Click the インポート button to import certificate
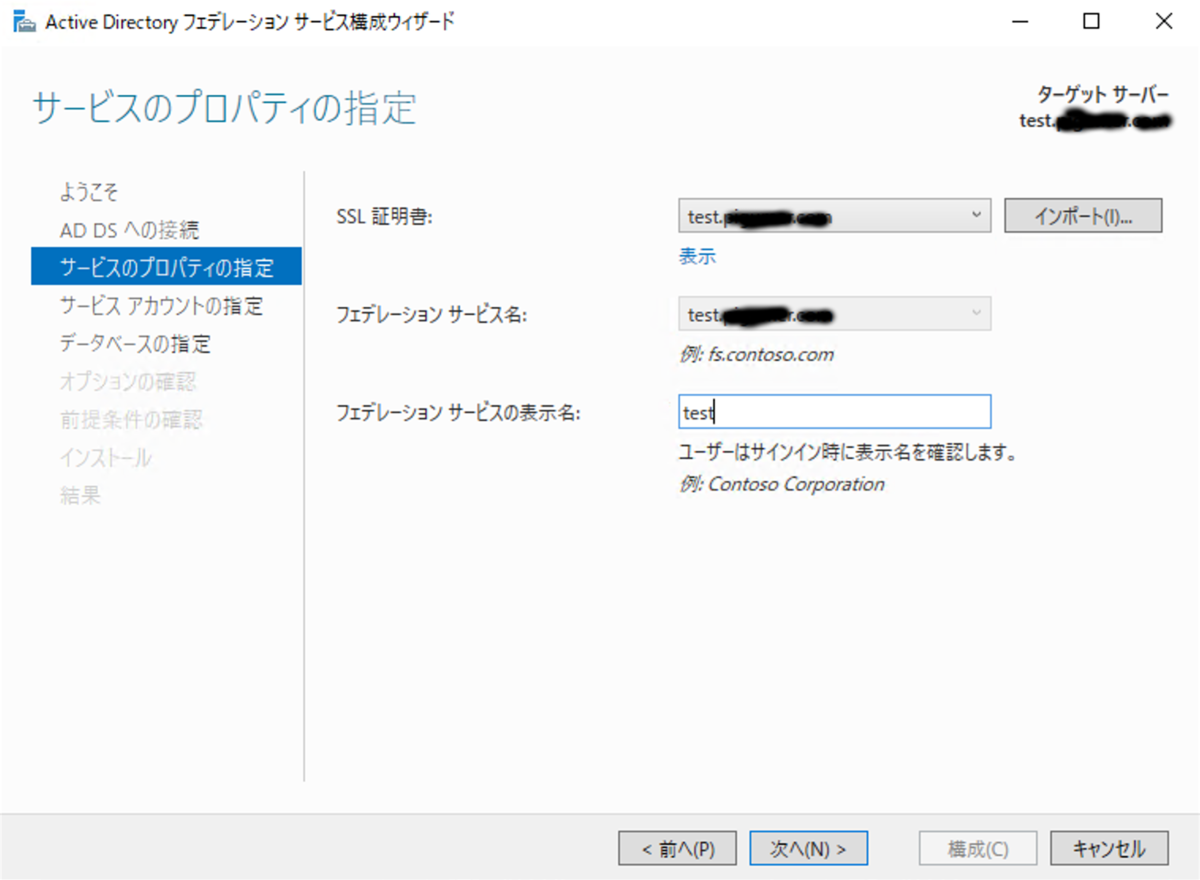This screenshot has height=880, width=1200. 1083,215
